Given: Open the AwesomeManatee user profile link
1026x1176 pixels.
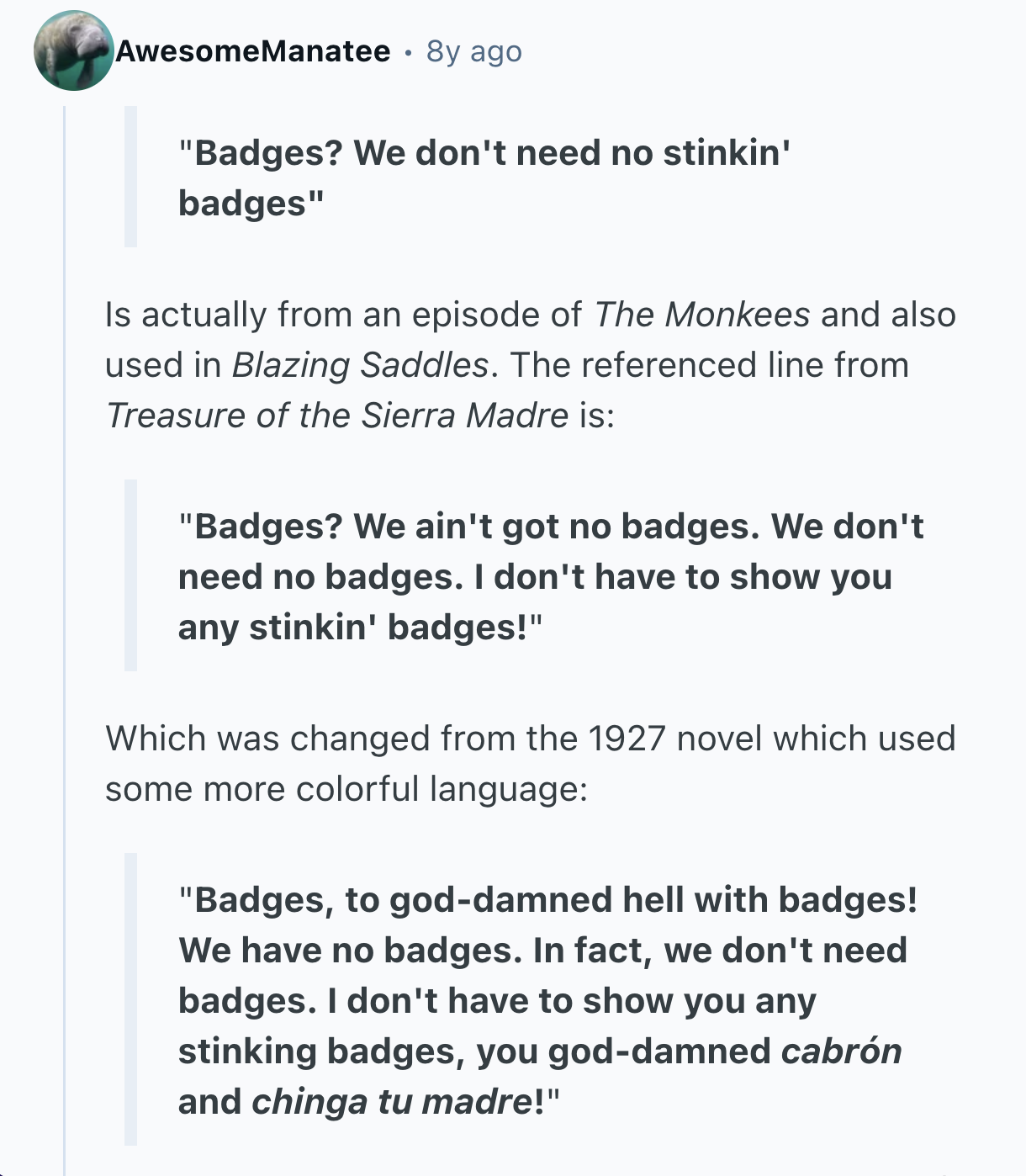Looking at the screenshot, I should [x=253, y=51].
